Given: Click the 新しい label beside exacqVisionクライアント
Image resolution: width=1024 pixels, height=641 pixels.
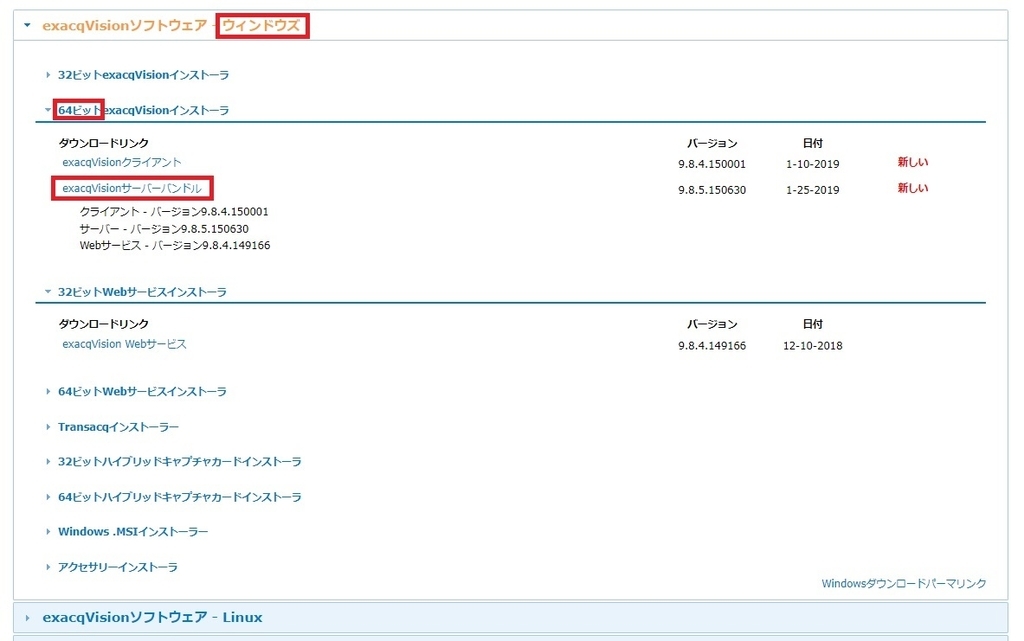Looking at the screenshot, I should click(912, 162).
